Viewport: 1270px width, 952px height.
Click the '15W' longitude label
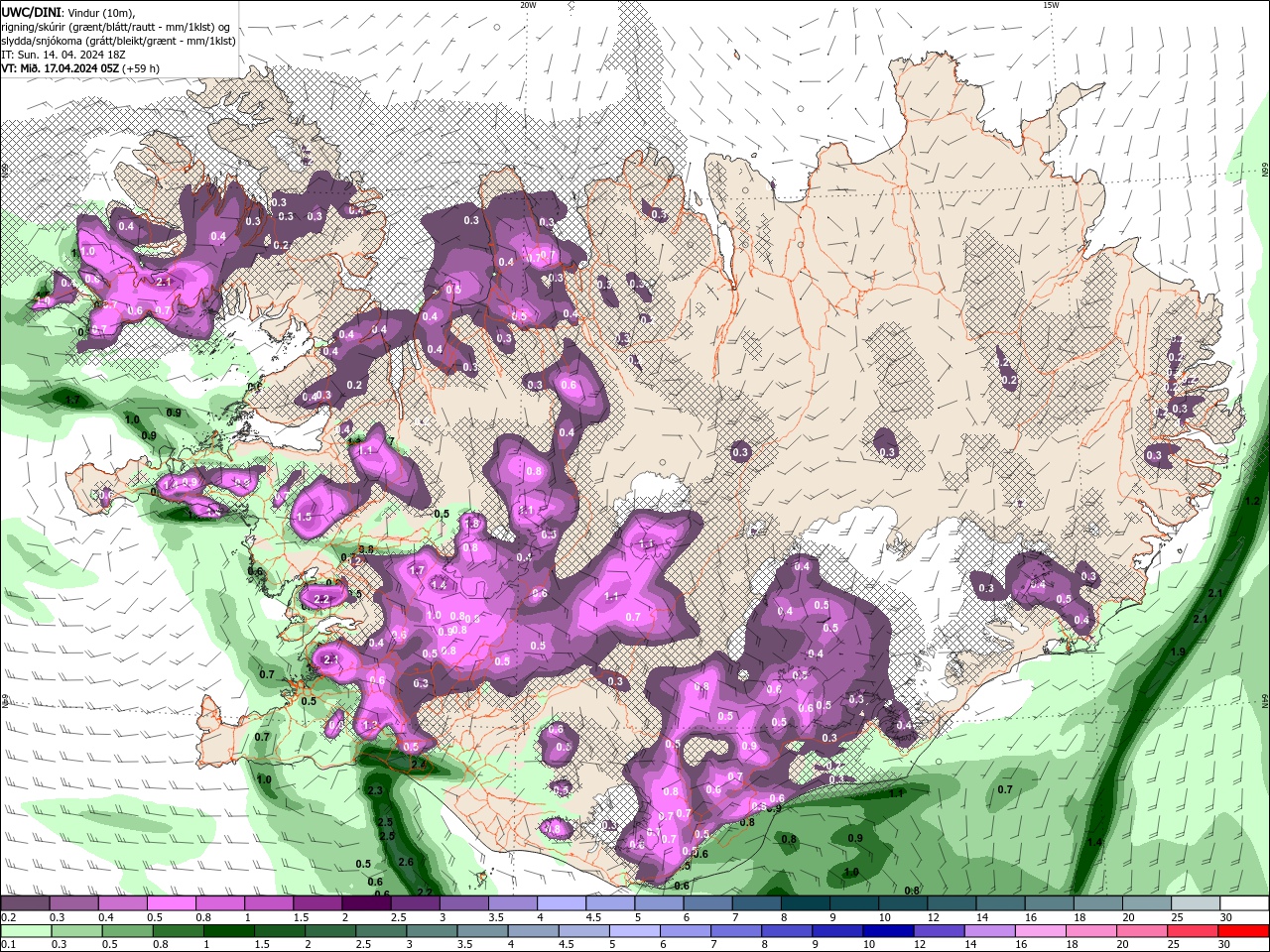coord(1051,5)
